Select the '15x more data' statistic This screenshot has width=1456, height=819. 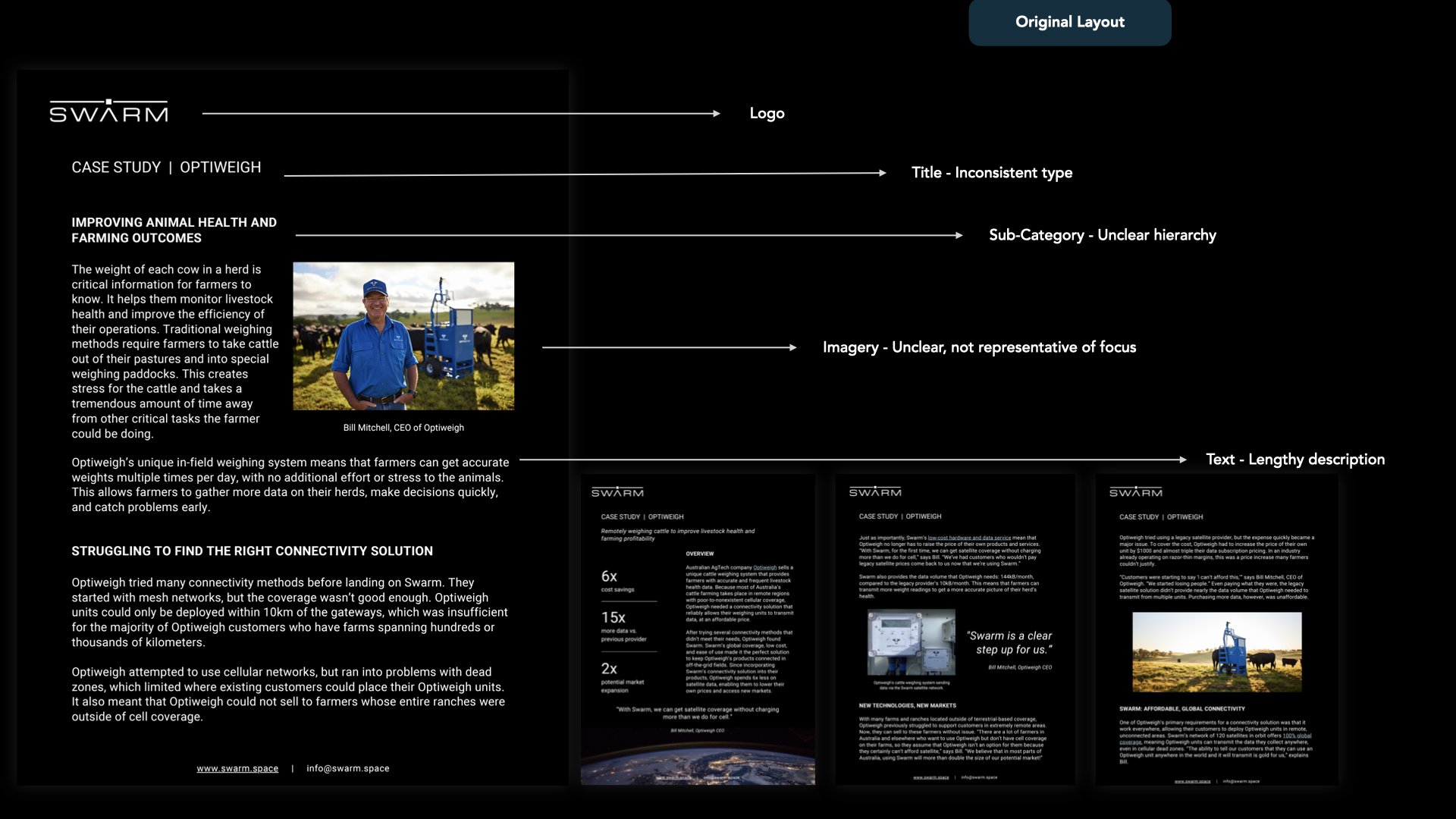(623, 626)
